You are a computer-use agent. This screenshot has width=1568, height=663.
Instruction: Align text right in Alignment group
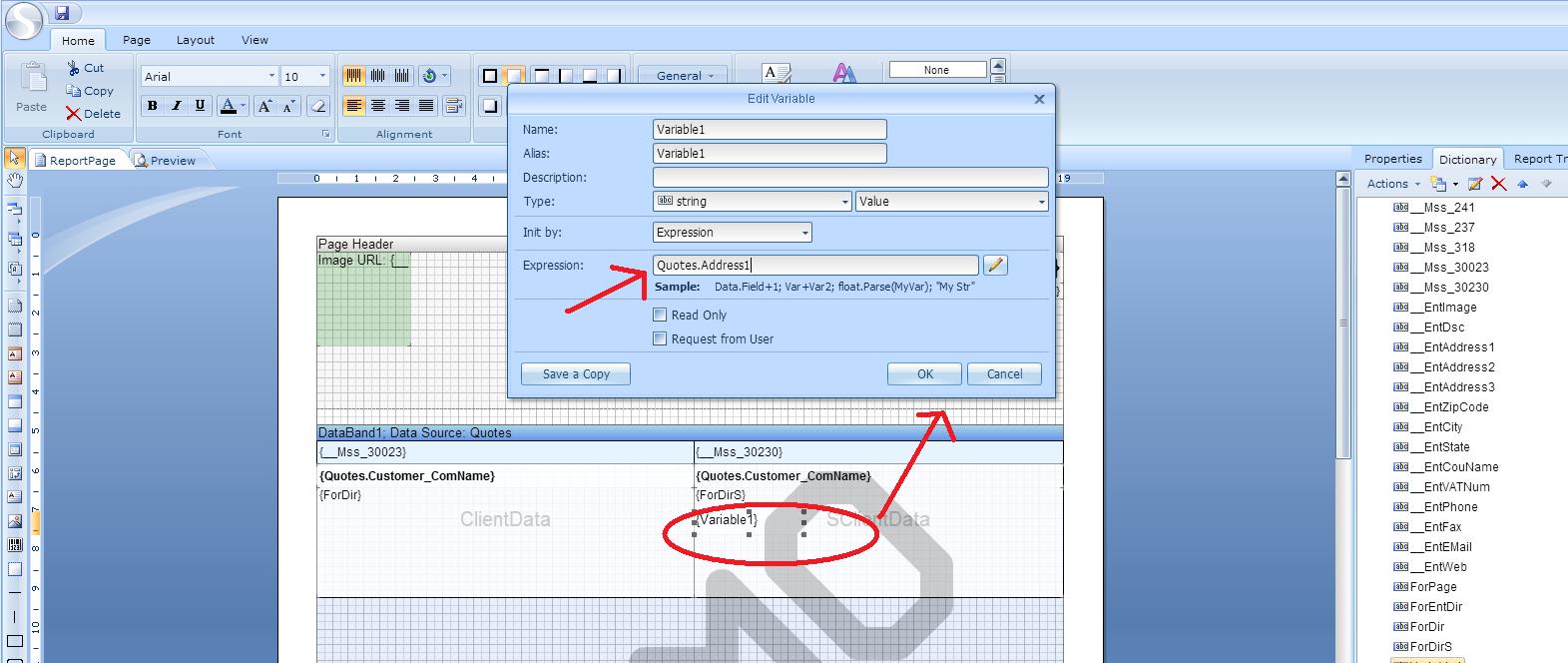[402, 106]
